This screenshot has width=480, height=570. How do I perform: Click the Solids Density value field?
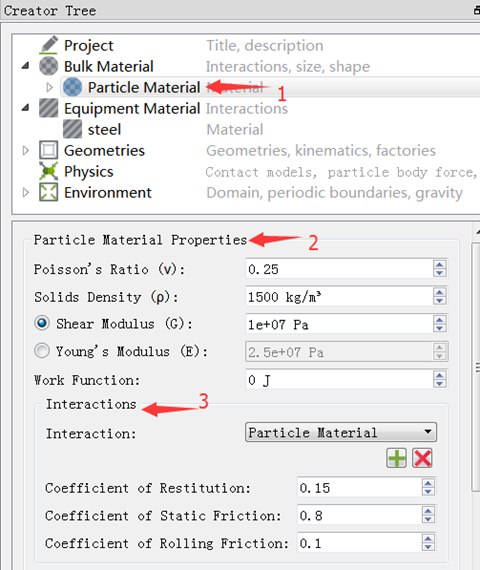coord(339,297)
